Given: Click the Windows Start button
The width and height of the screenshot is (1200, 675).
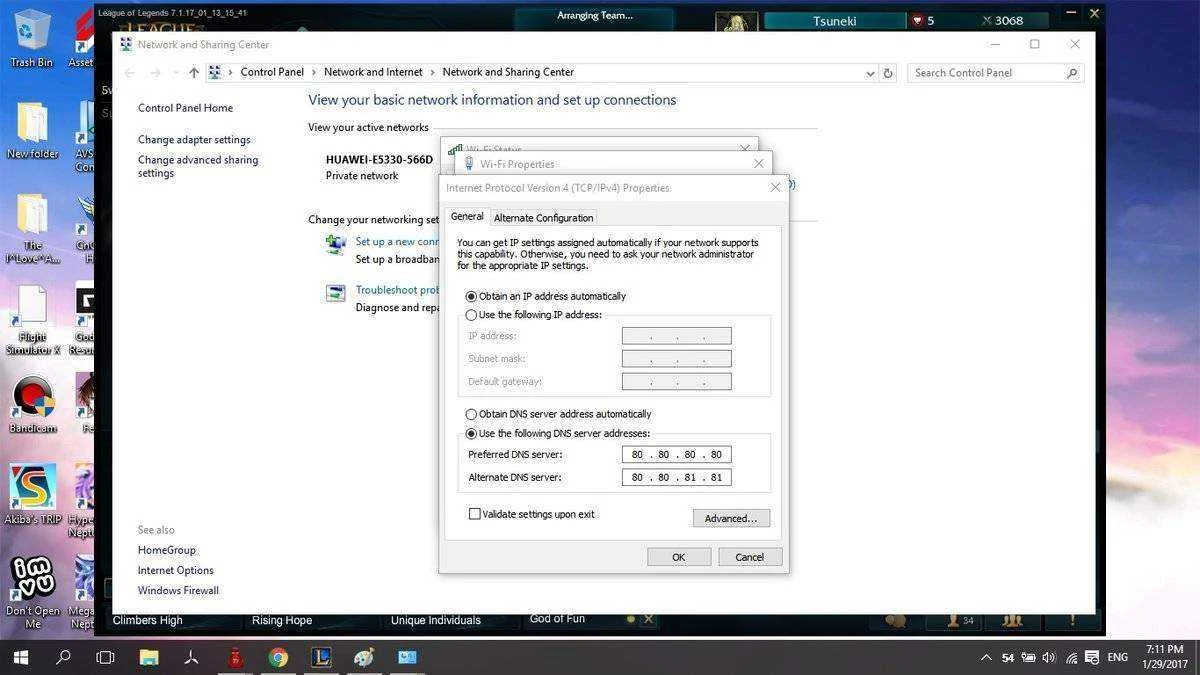Looking at the screenshot, I should pos(20,657).
